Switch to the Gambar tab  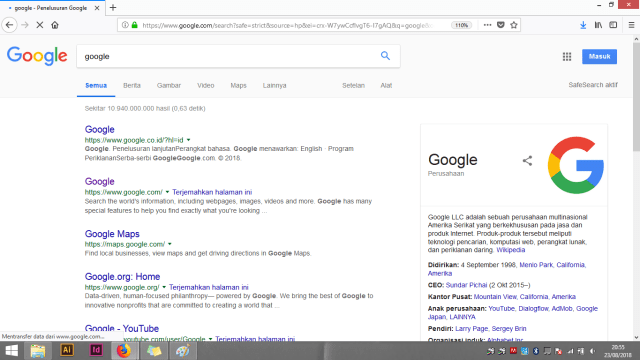[x=169, y=85]
